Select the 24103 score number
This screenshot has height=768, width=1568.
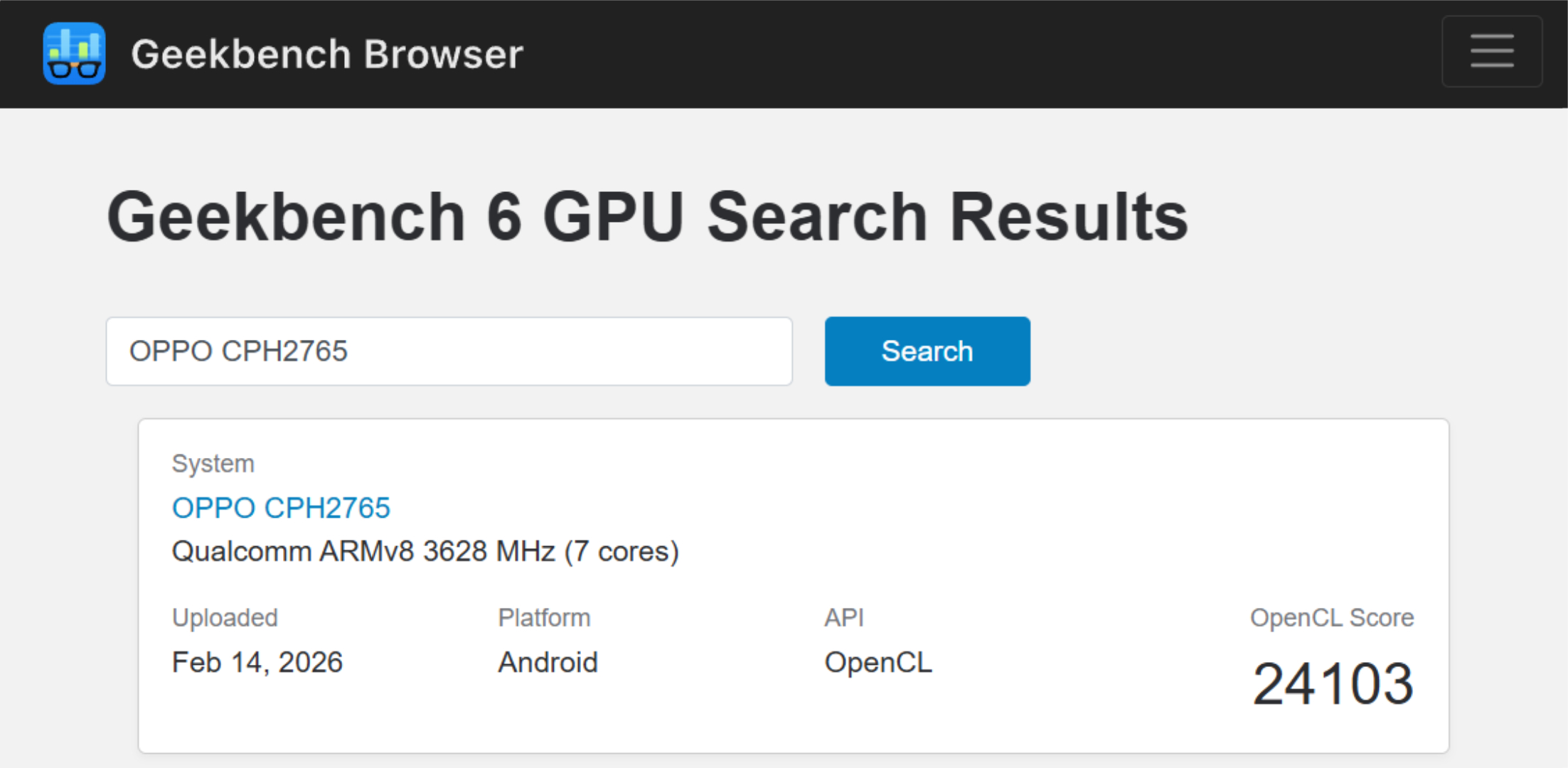coord(1333,683)
